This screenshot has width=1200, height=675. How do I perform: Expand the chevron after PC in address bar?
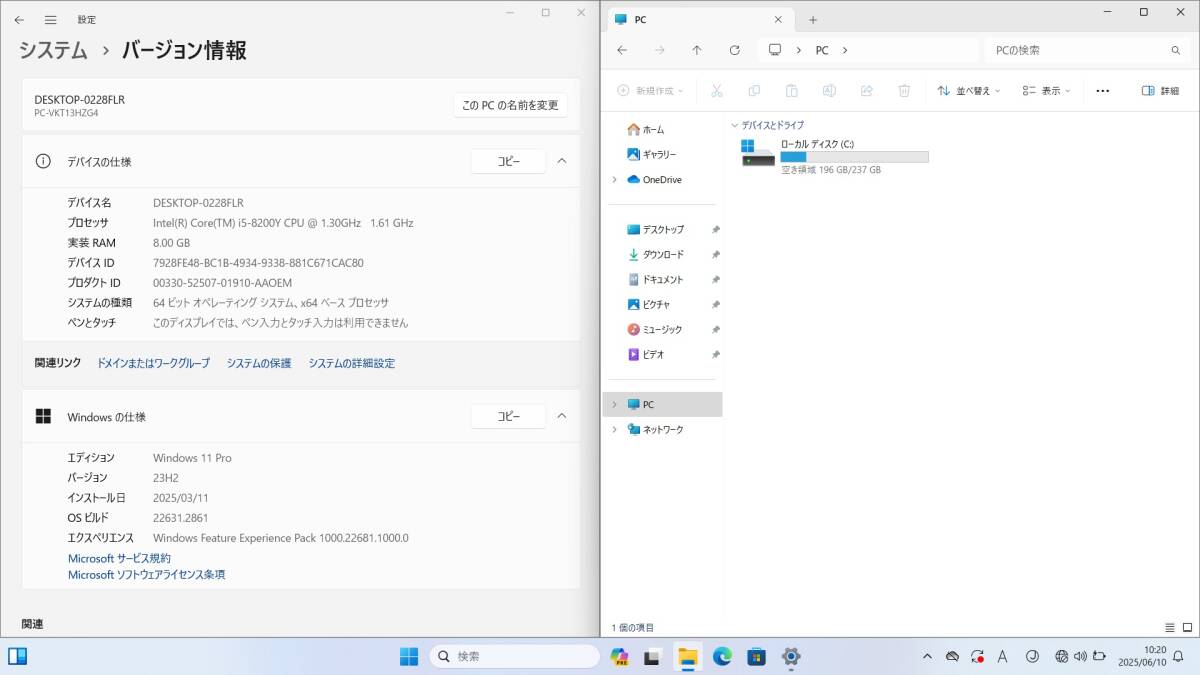coord(845,50)
